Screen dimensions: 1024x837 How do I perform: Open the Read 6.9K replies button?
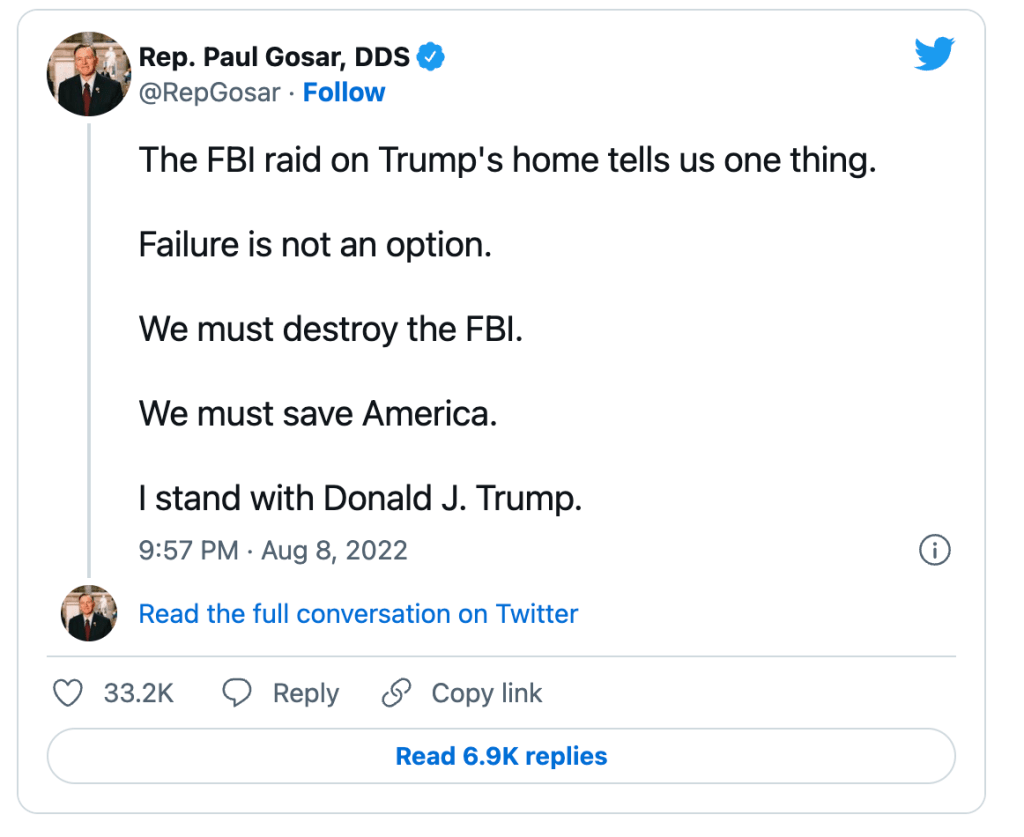pos(501,756)
